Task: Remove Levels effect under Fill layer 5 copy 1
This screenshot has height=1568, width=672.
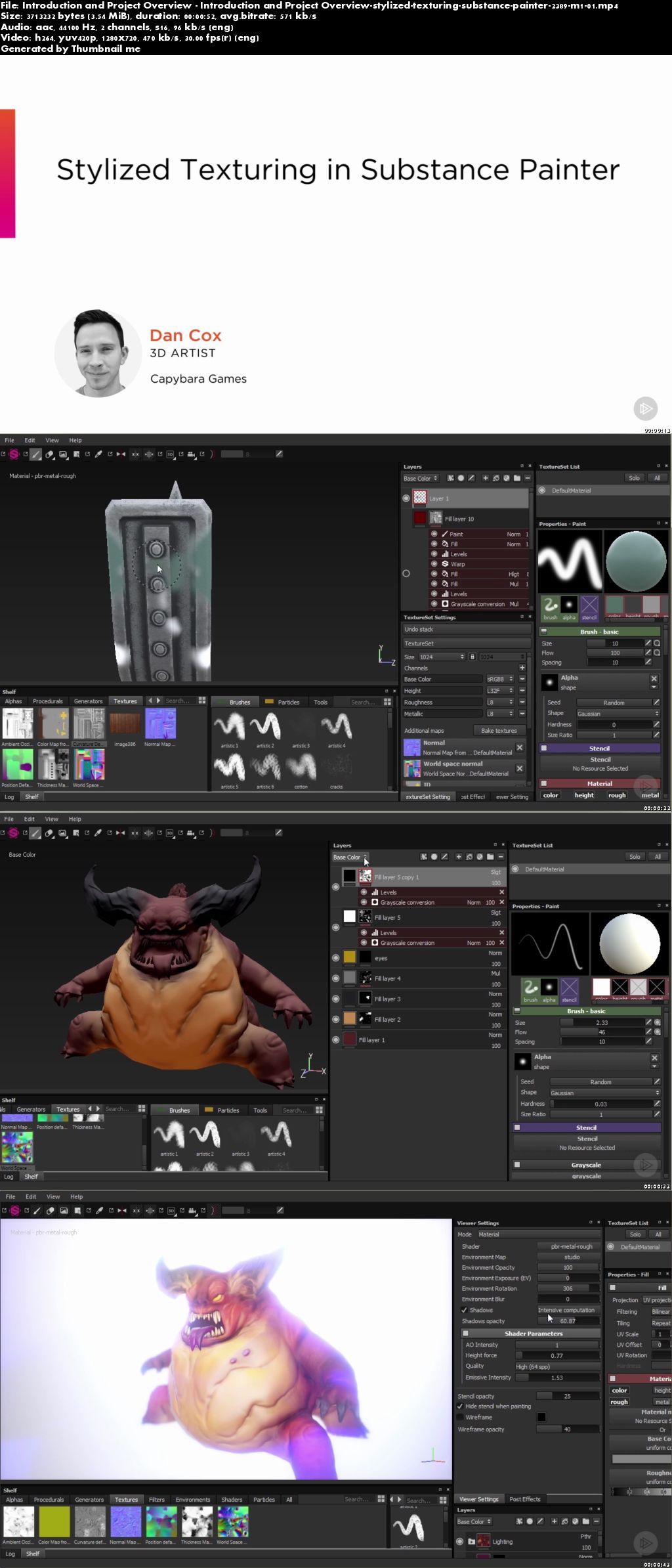Action: 502,892
